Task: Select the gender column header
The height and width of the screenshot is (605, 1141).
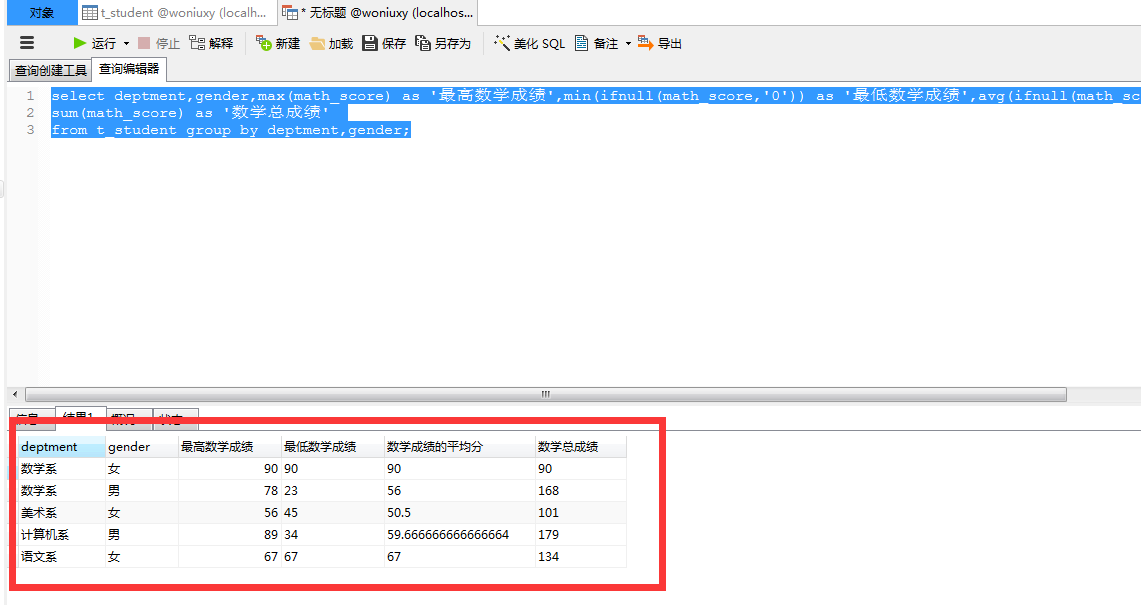Action: 142,446
